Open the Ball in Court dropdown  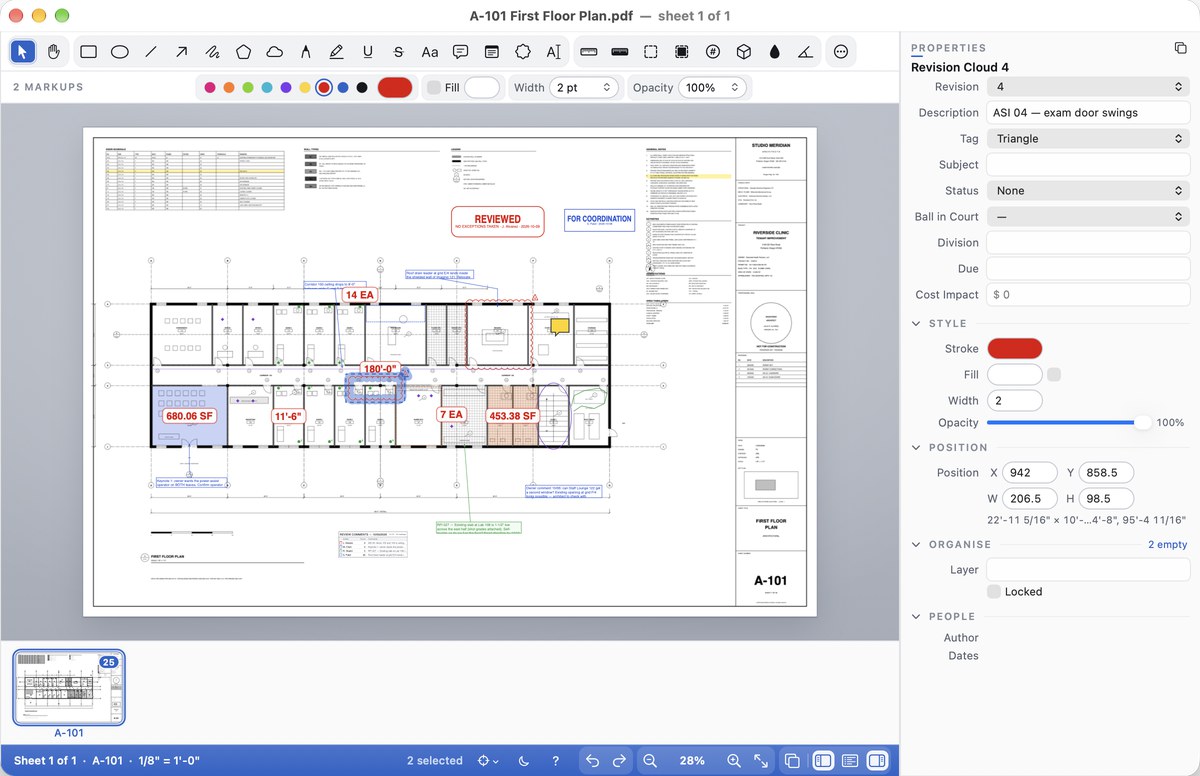point(1088,217)
